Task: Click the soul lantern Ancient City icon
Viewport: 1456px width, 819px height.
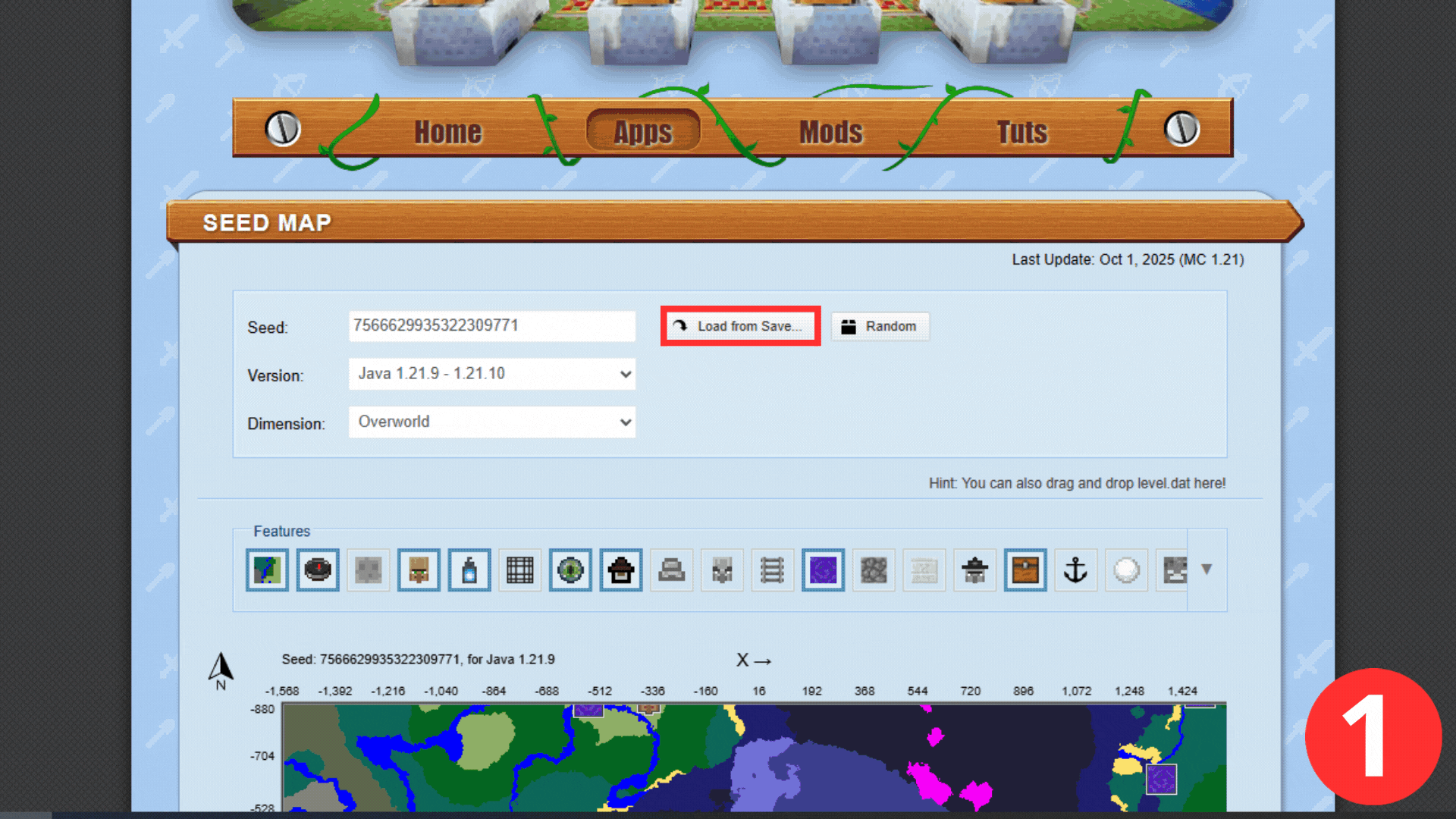Action: [x=469, y=570]
